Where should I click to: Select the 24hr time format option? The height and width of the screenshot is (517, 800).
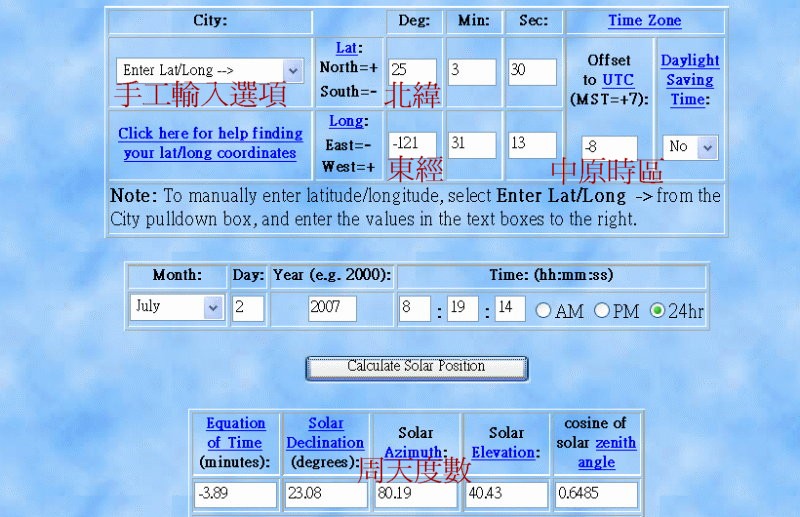[657, 311]
